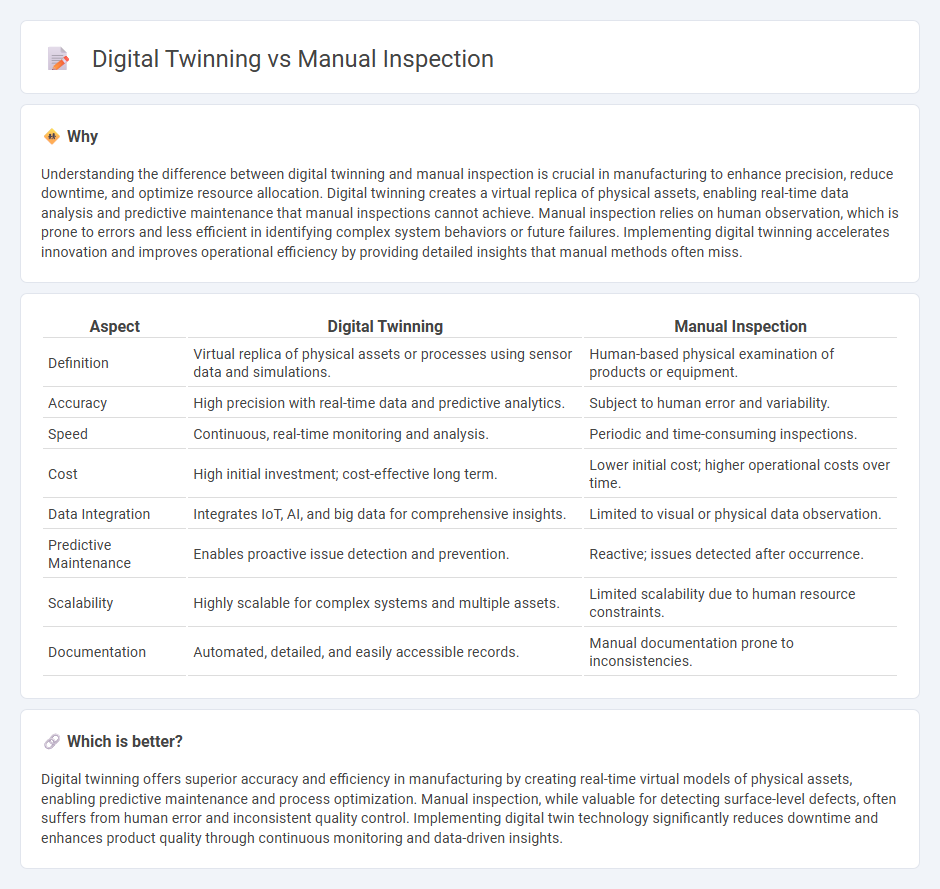This screenshot has width=940, height=889.
Task: Select the Definition row label
Action: 79,363
